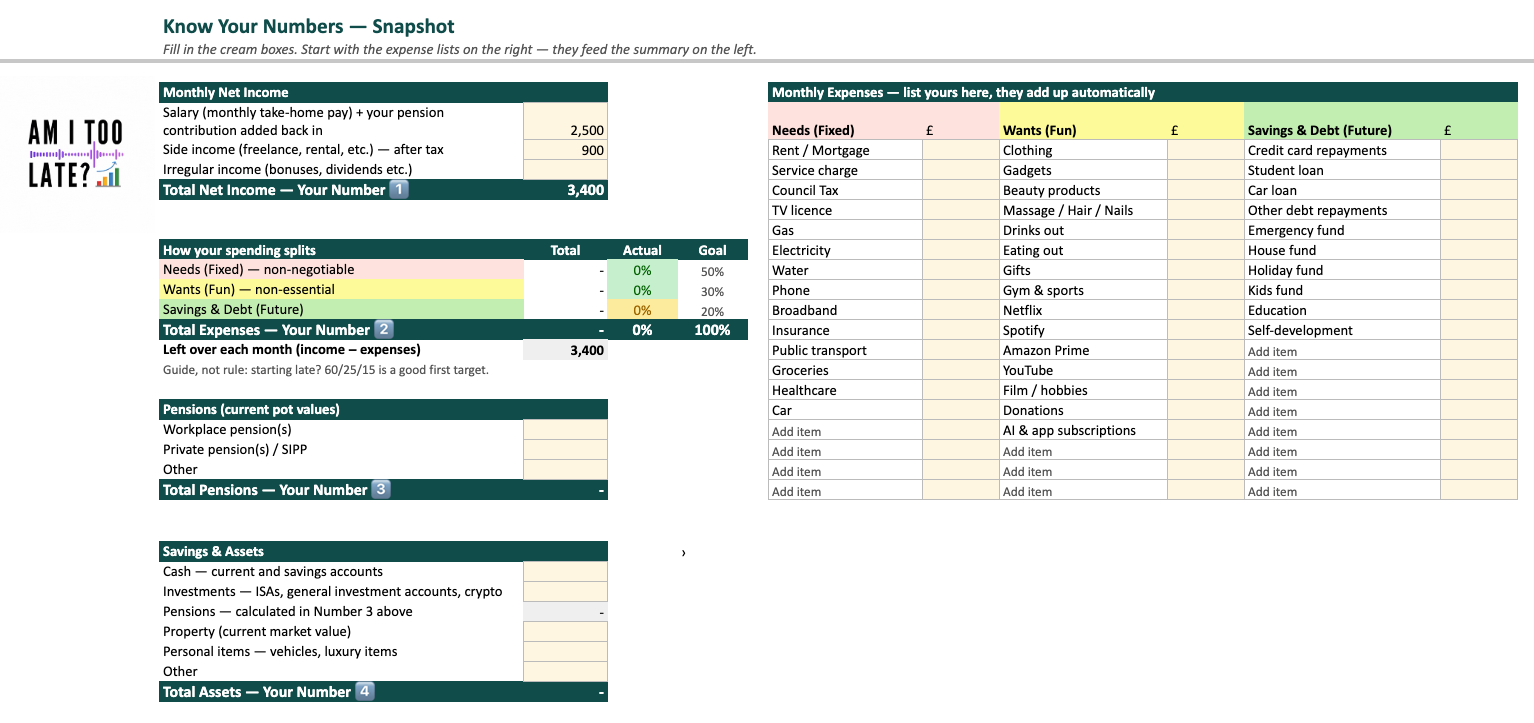This screenshot has width=1534, height=723.
Task: Click the Property current market value input cell
Action: [565, 632]
